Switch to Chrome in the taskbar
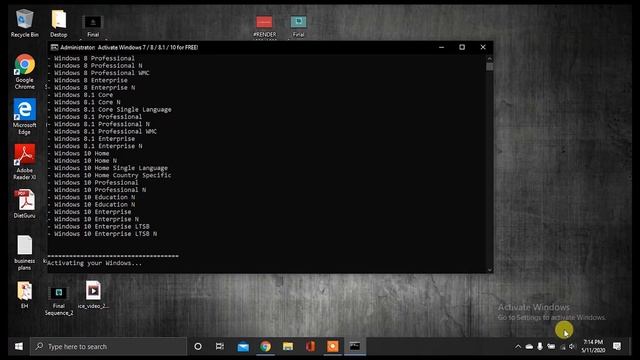 [x=266, y=347]
